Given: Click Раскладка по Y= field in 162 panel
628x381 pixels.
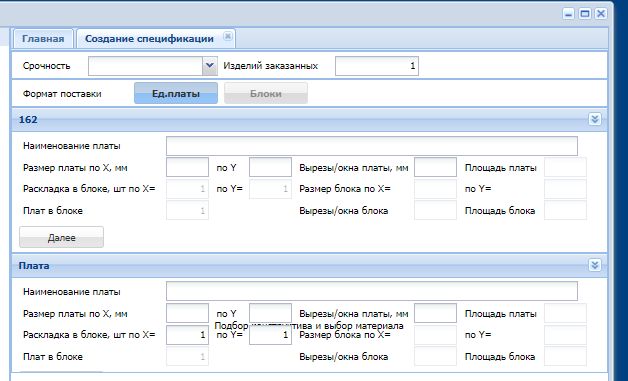Looking at the screenshot, I should [x=270, y=189].
